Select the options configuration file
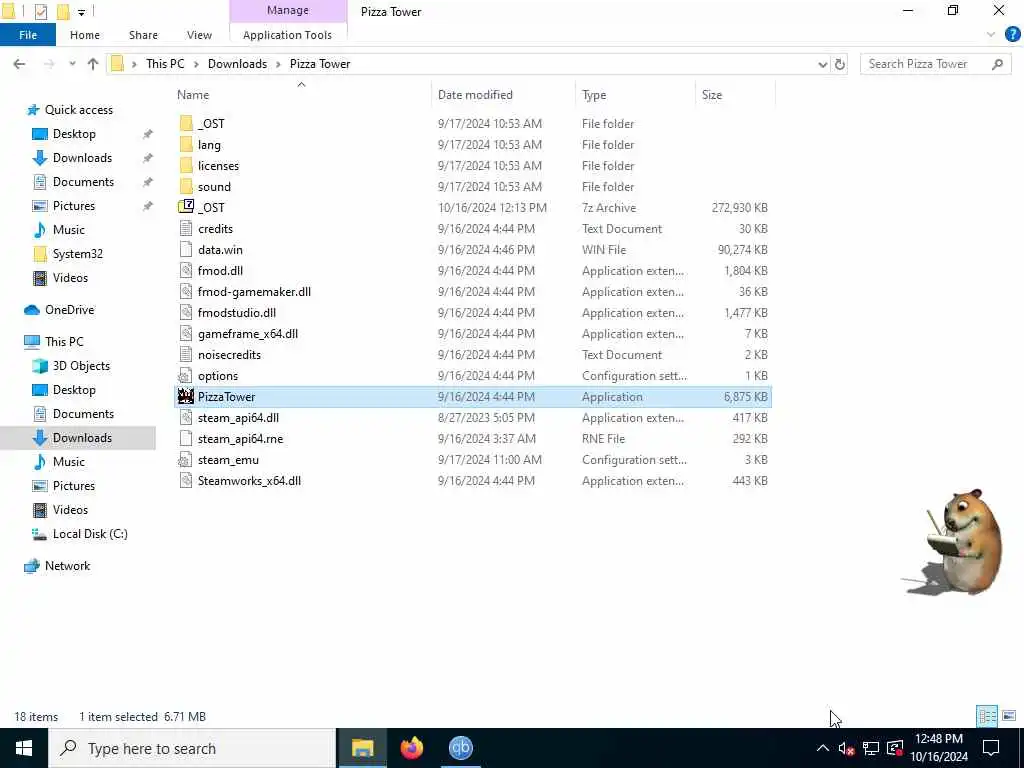The width and height of the screenshot is (1024, 768). click(x=473, y=376)
